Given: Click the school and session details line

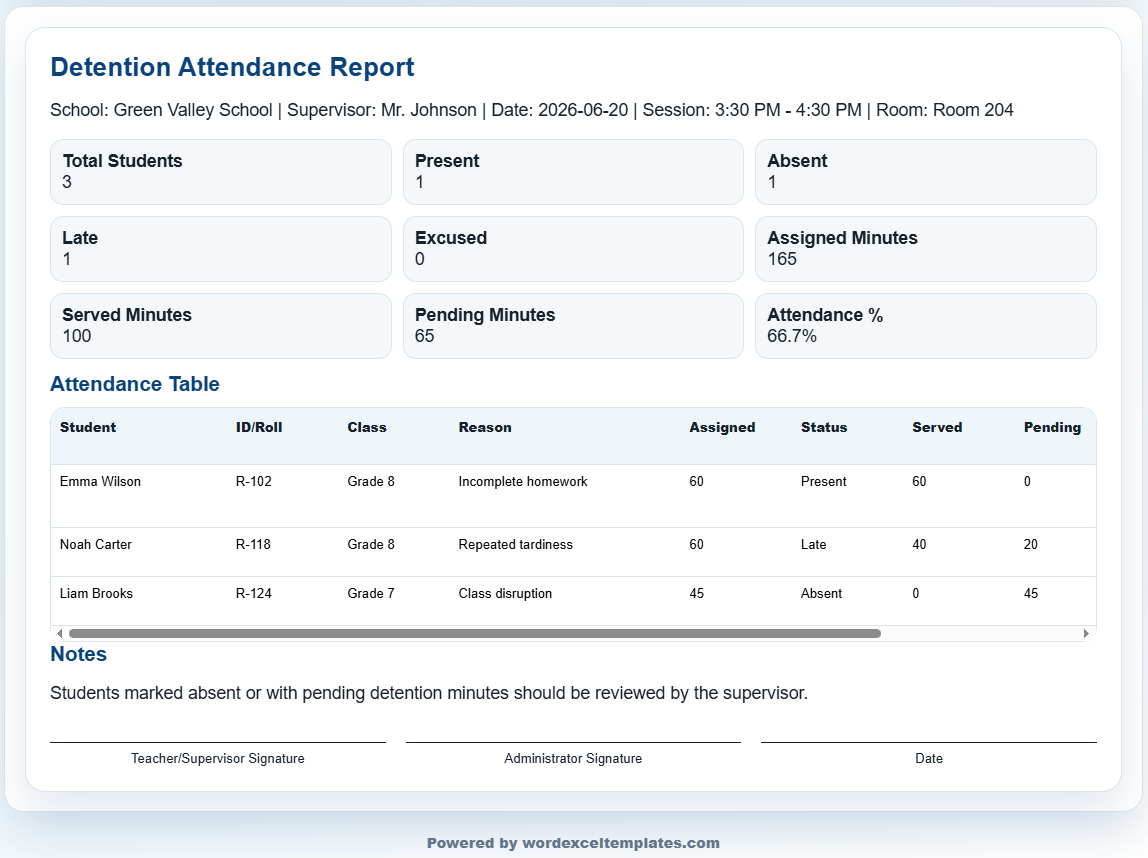Looking at the screenshot, I should tap(532, 110).
